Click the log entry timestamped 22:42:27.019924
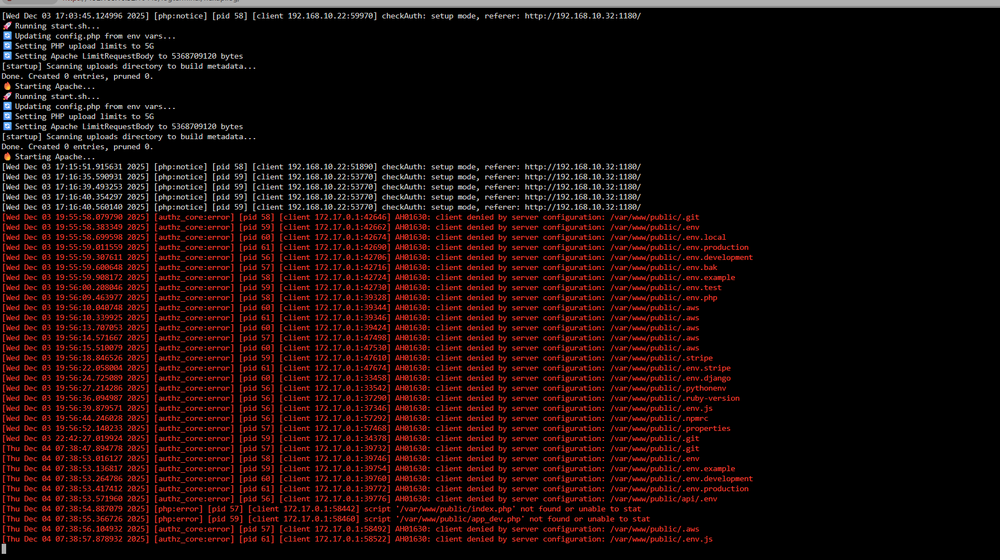Image resolution: width=1000 pixels, height=560 pixels. [351, 438]
